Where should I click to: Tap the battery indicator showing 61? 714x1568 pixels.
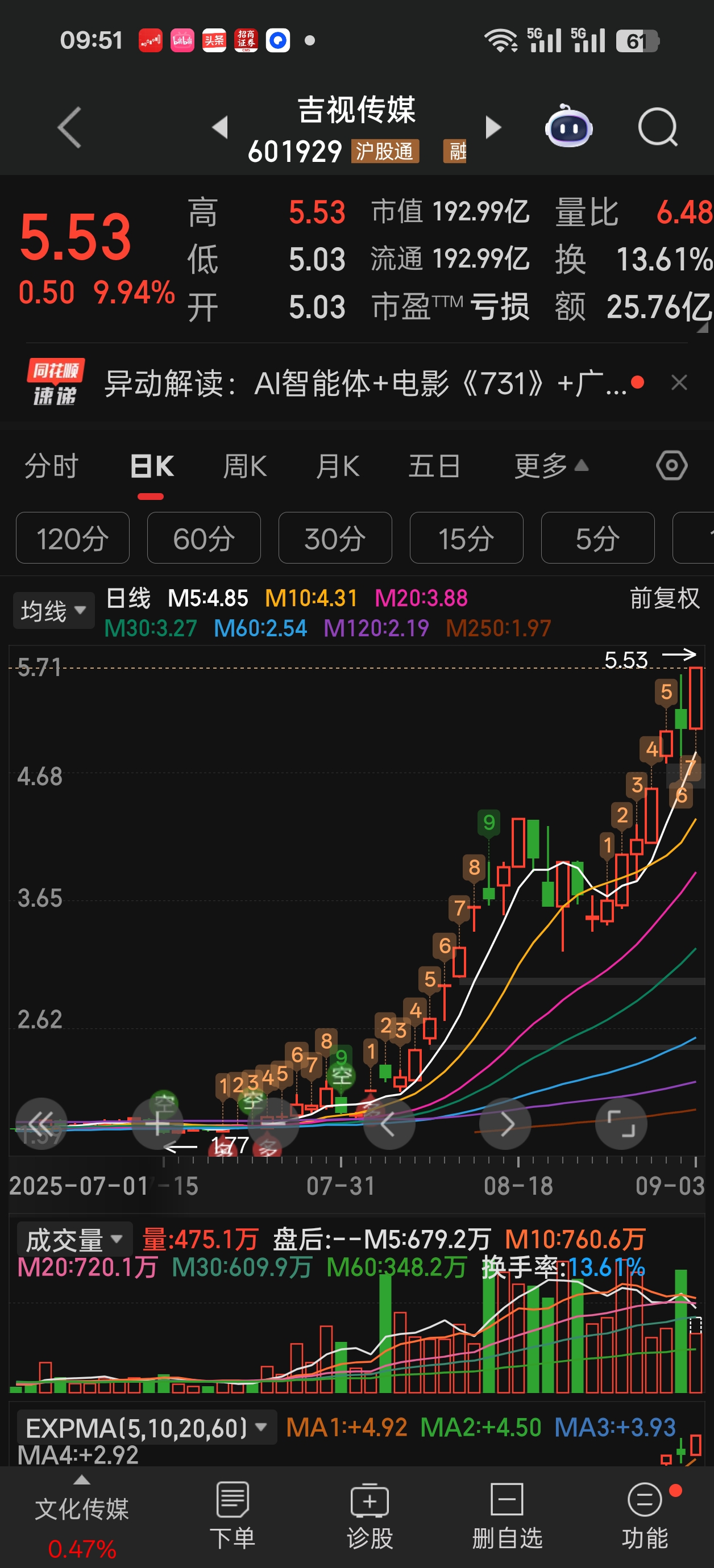[637, 41]
